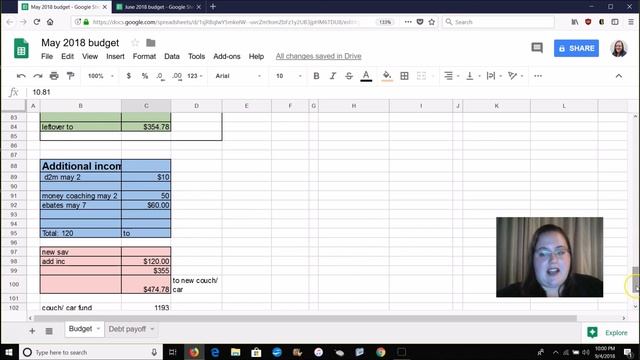The width and height of the screenshot is (640, 360).
Task: Click the blue SHARE button
Action: [x=576, y=48]
